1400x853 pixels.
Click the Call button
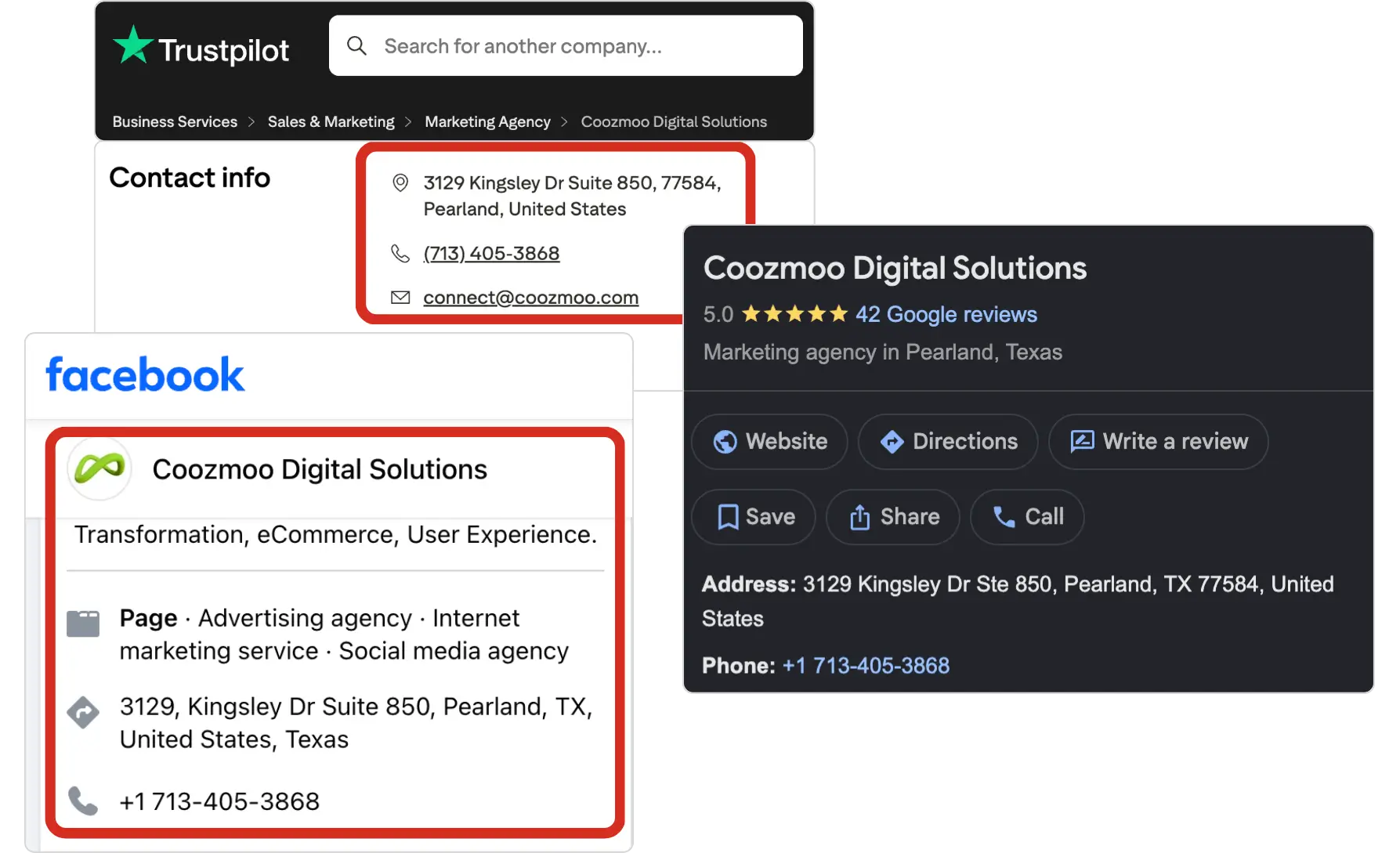click(1027, 516)
